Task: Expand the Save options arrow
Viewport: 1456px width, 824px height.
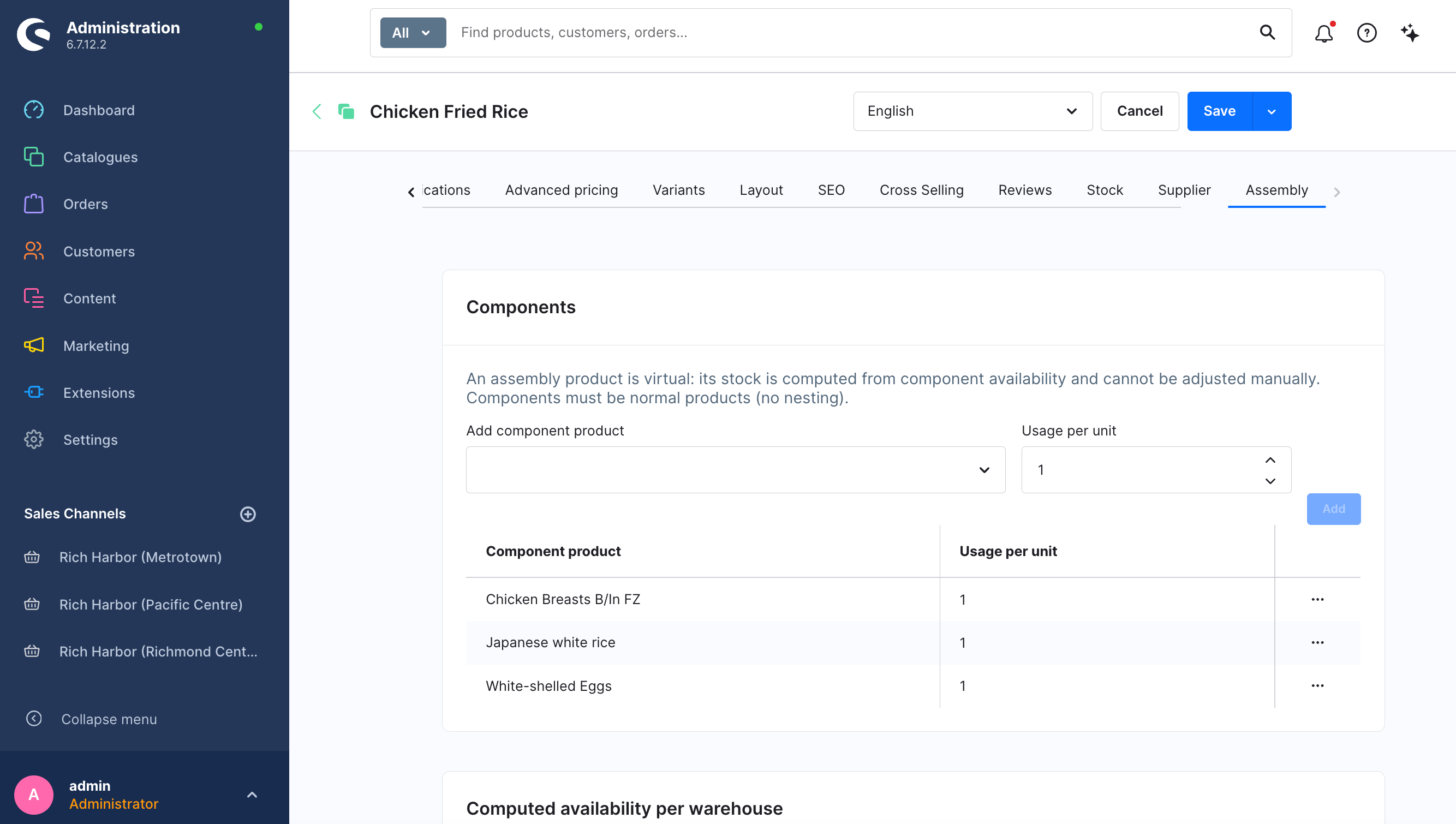Action: pyautogui.click(x=1272, y=111)
